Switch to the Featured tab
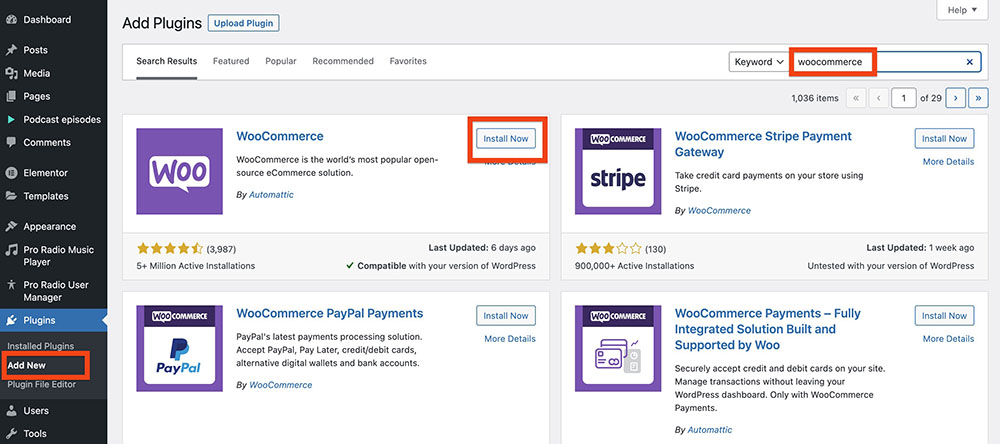 click(x=231, y=61)
